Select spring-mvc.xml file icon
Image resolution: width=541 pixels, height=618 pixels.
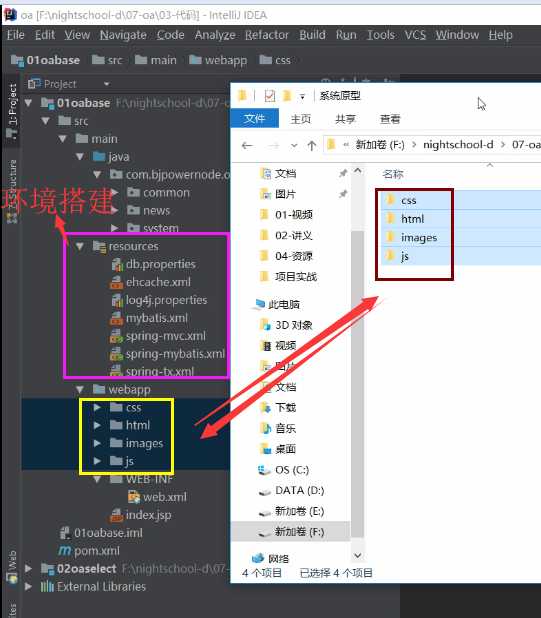[117, 336]
